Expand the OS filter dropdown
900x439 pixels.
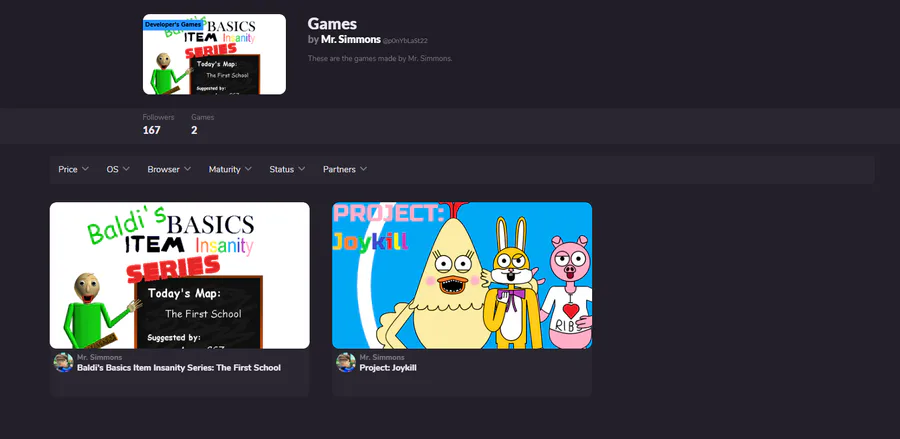(118, 169)
